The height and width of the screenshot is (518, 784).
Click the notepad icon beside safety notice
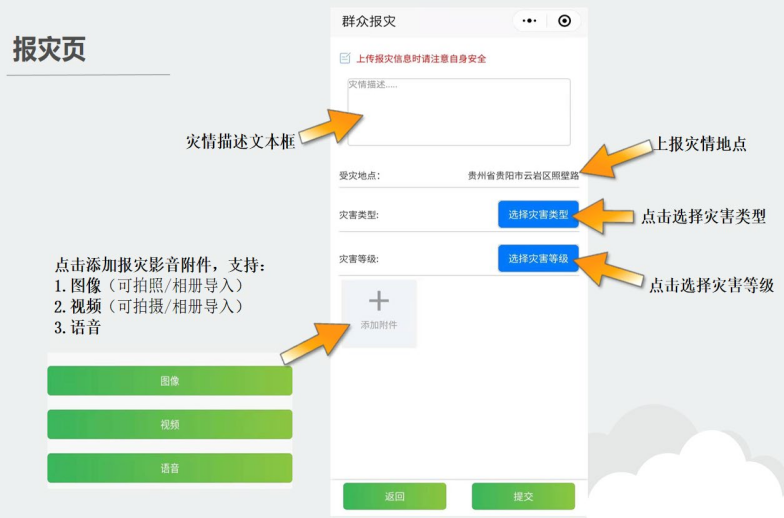(345, 58)
